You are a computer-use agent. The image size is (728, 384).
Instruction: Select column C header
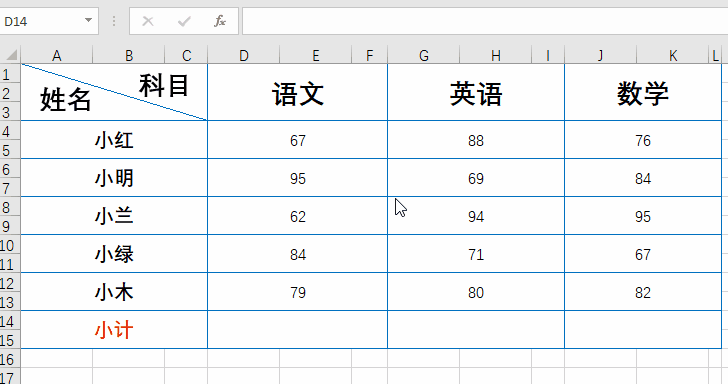(186, 56)
